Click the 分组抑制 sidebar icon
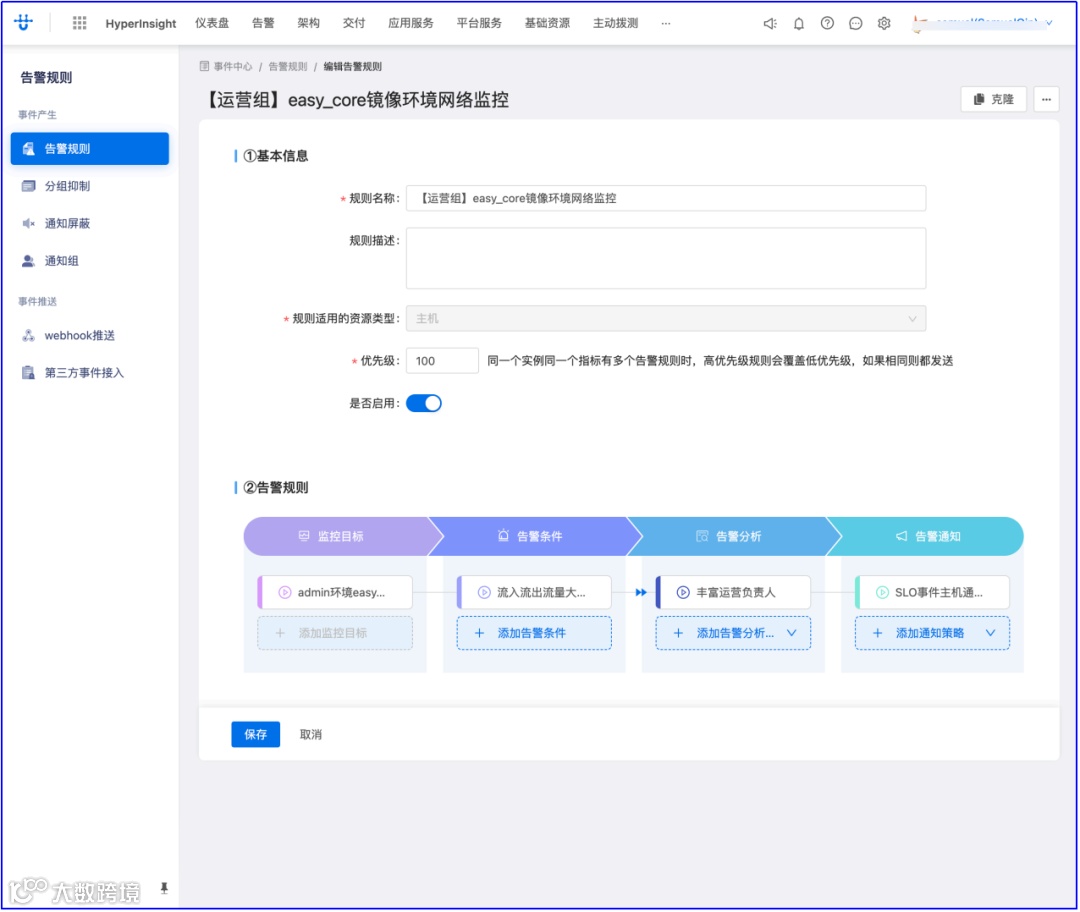The width and height of the screenshot is (1080, 912). pyautogui.click(x=28, y=186)
